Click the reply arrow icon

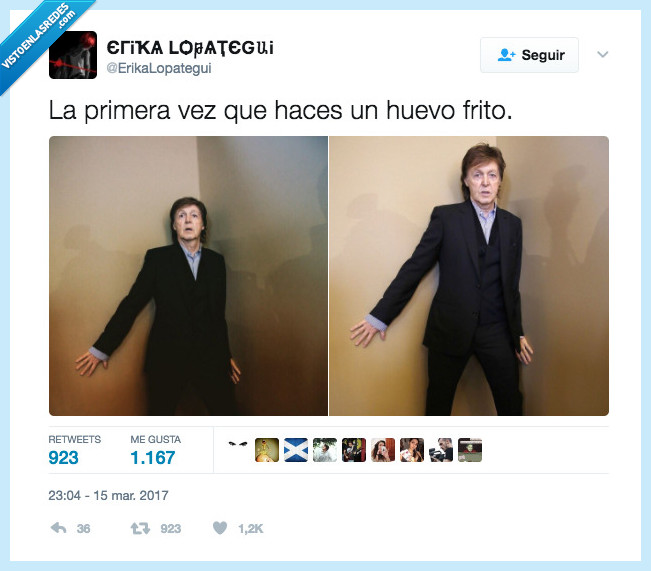click(x=59, y=528)
